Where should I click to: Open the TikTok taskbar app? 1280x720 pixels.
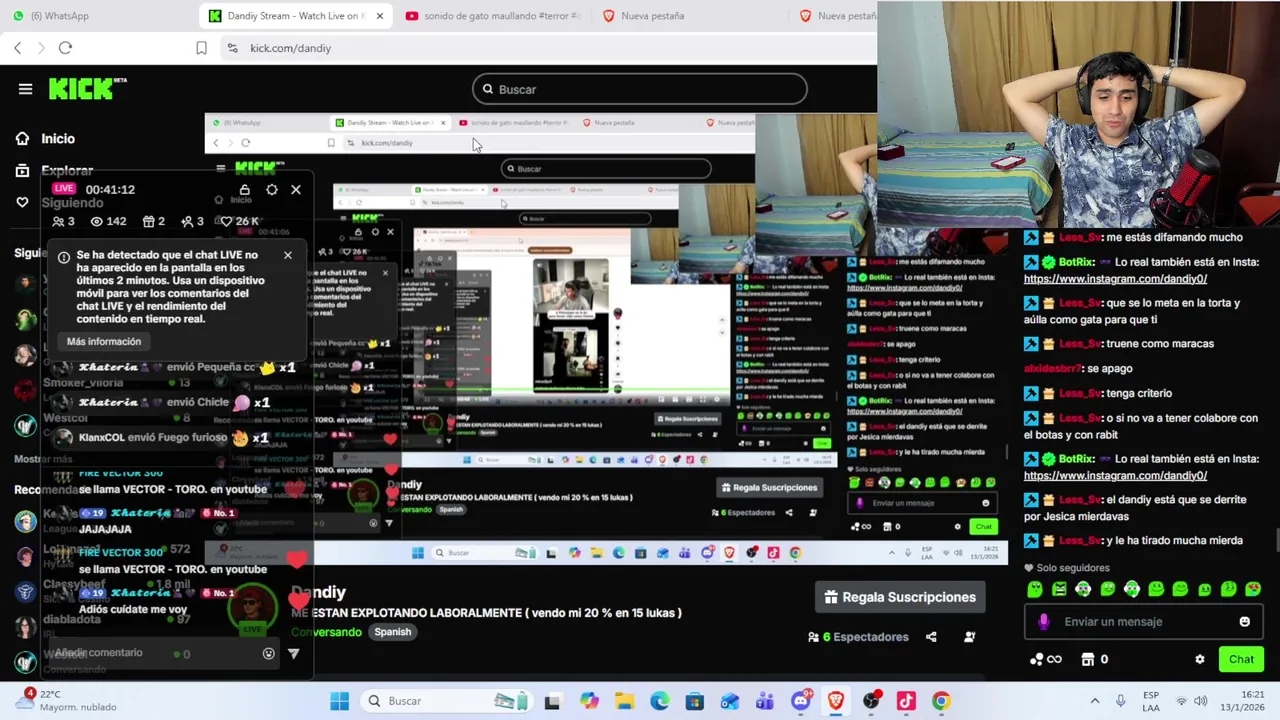(906, 701)
